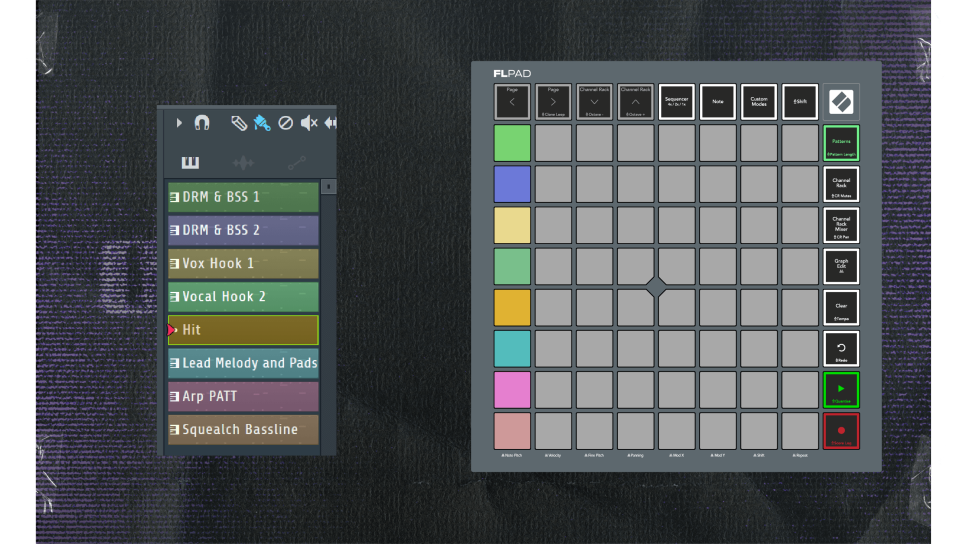
Task: Tap the bright green pad
Action: click(x=512, y=143)
